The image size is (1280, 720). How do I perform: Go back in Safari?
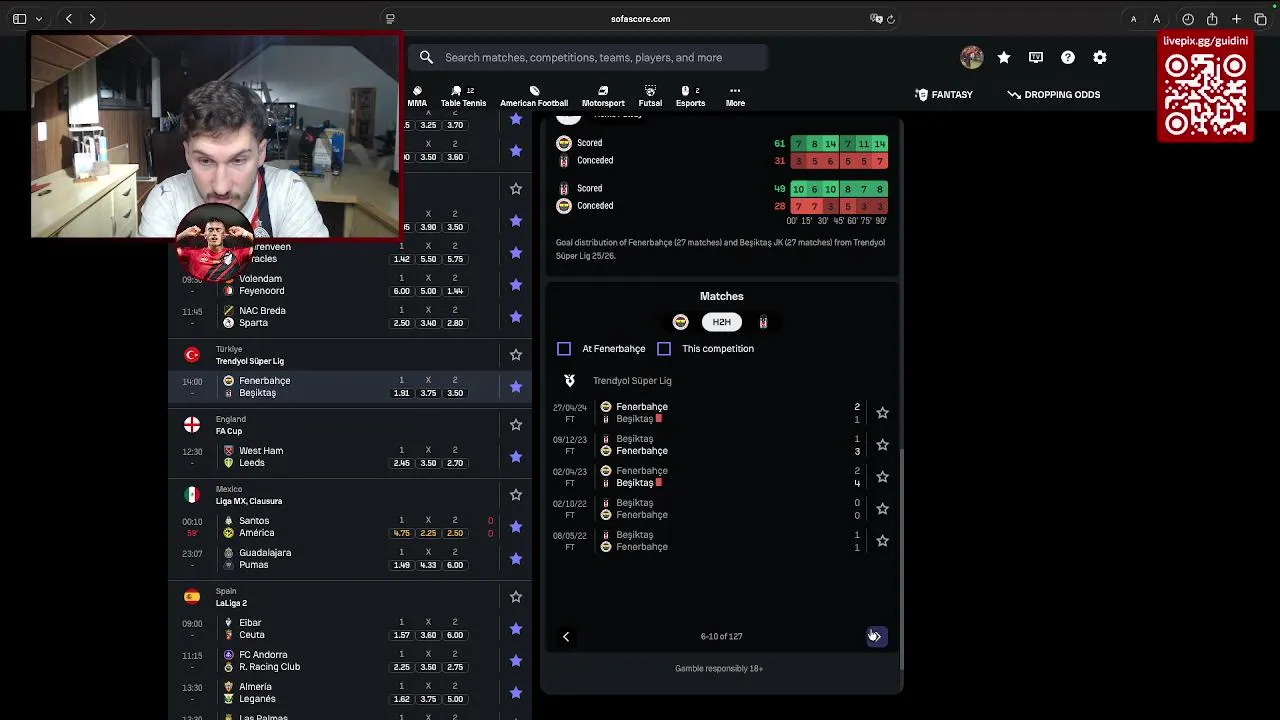[x=68, y=19]
